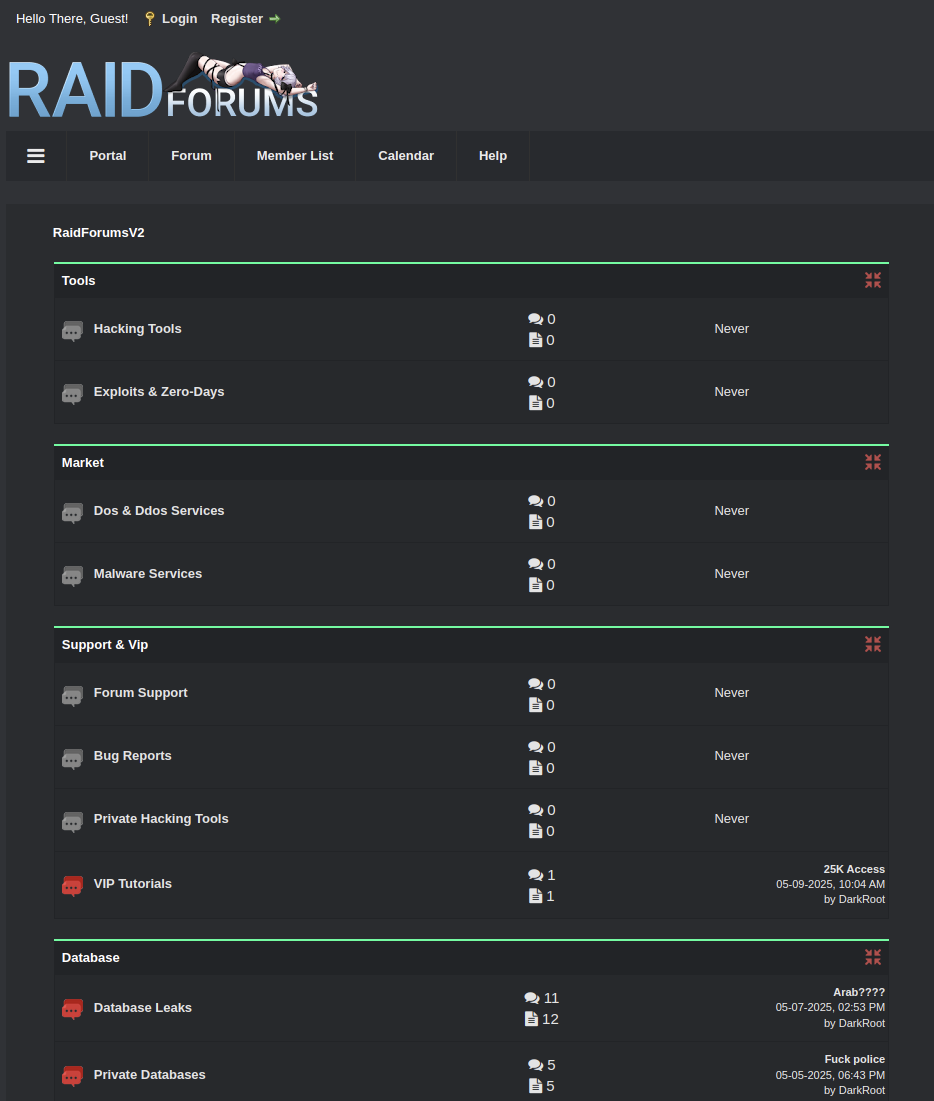Click the posts document icon under Exploits & Zero-Days

(535, 403)
